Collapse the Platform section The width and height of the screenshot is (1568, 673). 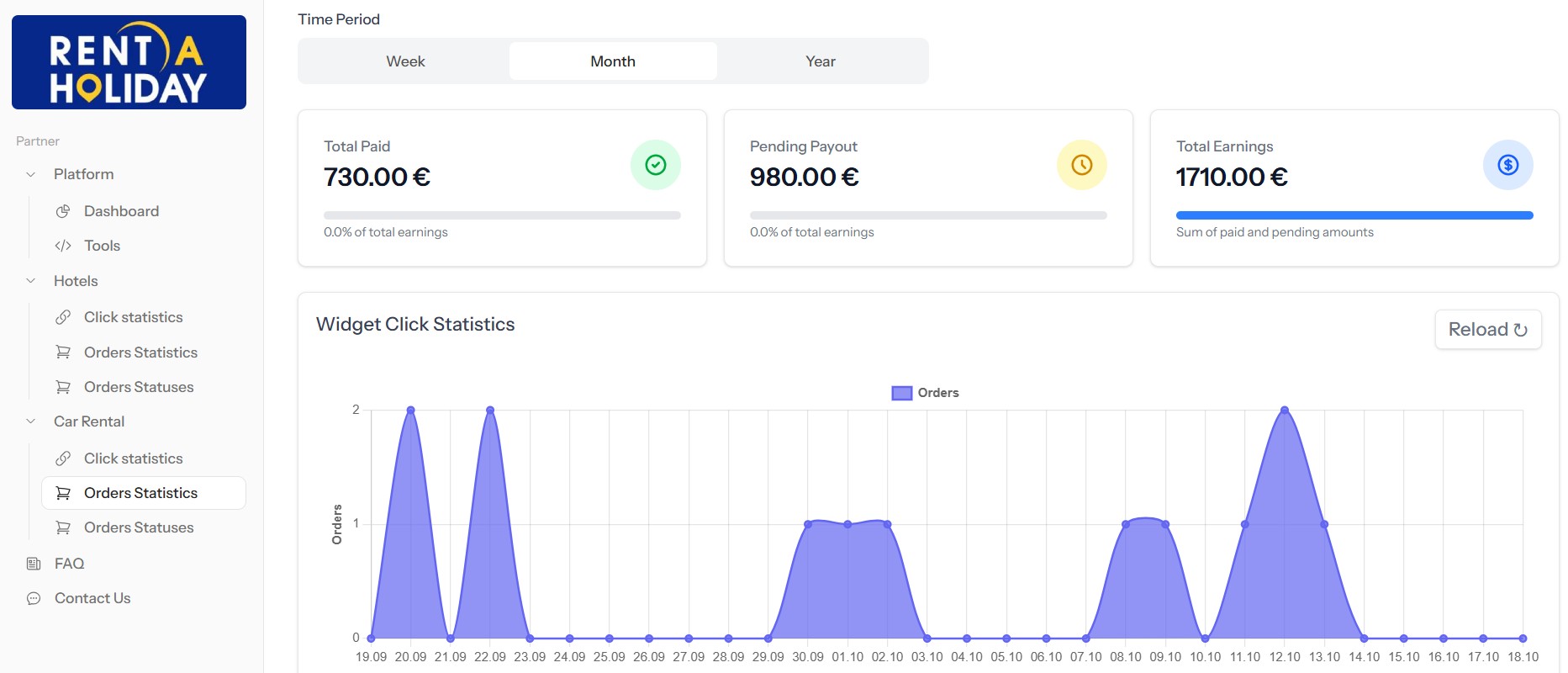pos(31,174)
